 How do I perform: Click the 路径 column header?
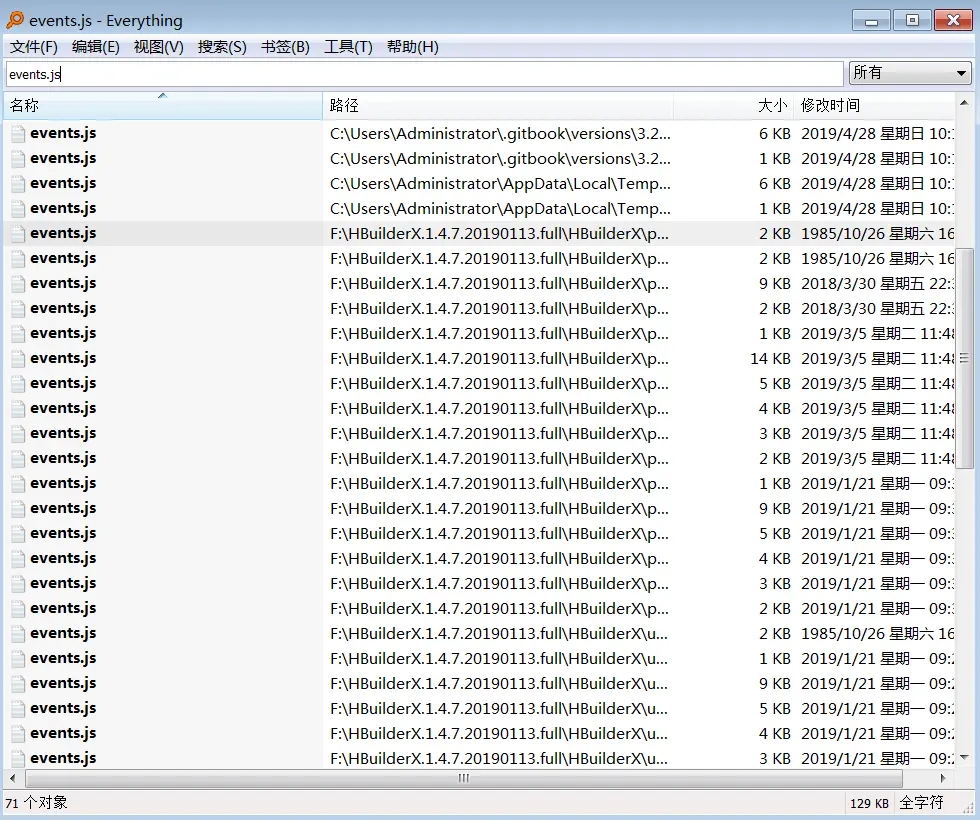click(343, 105)
